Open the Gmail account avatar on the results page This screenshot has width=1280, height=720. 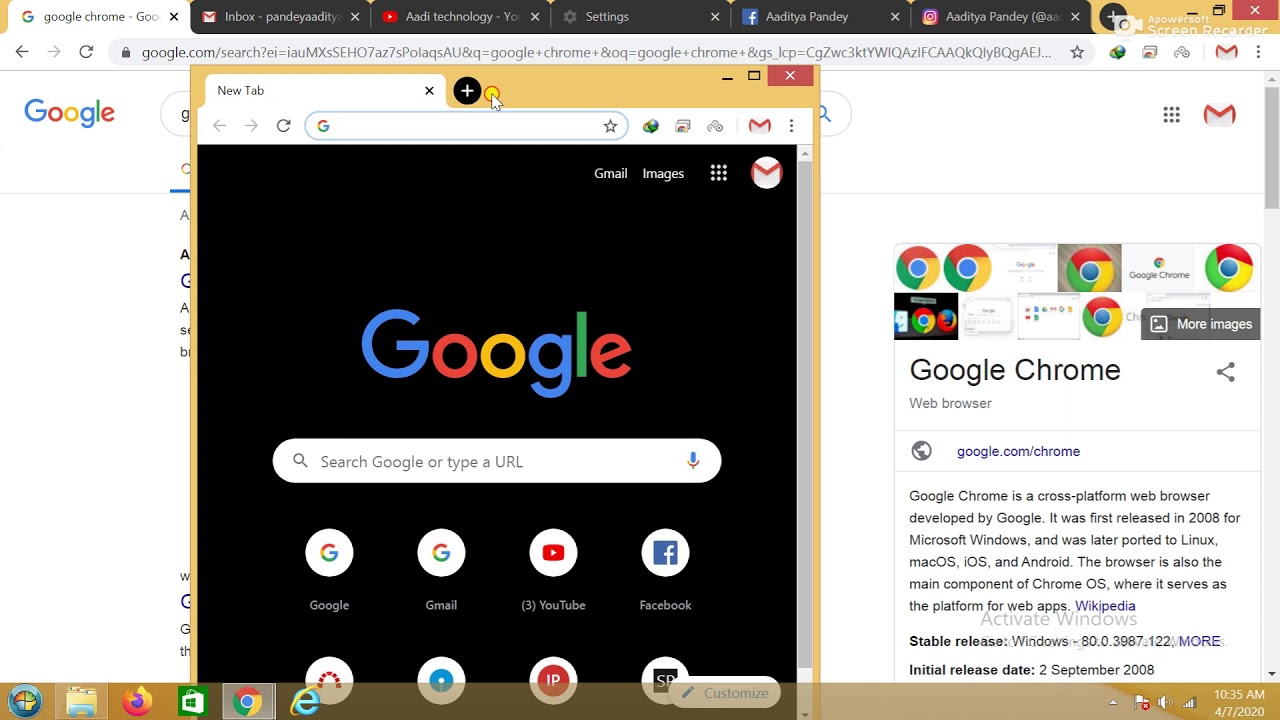[1219, 115]
